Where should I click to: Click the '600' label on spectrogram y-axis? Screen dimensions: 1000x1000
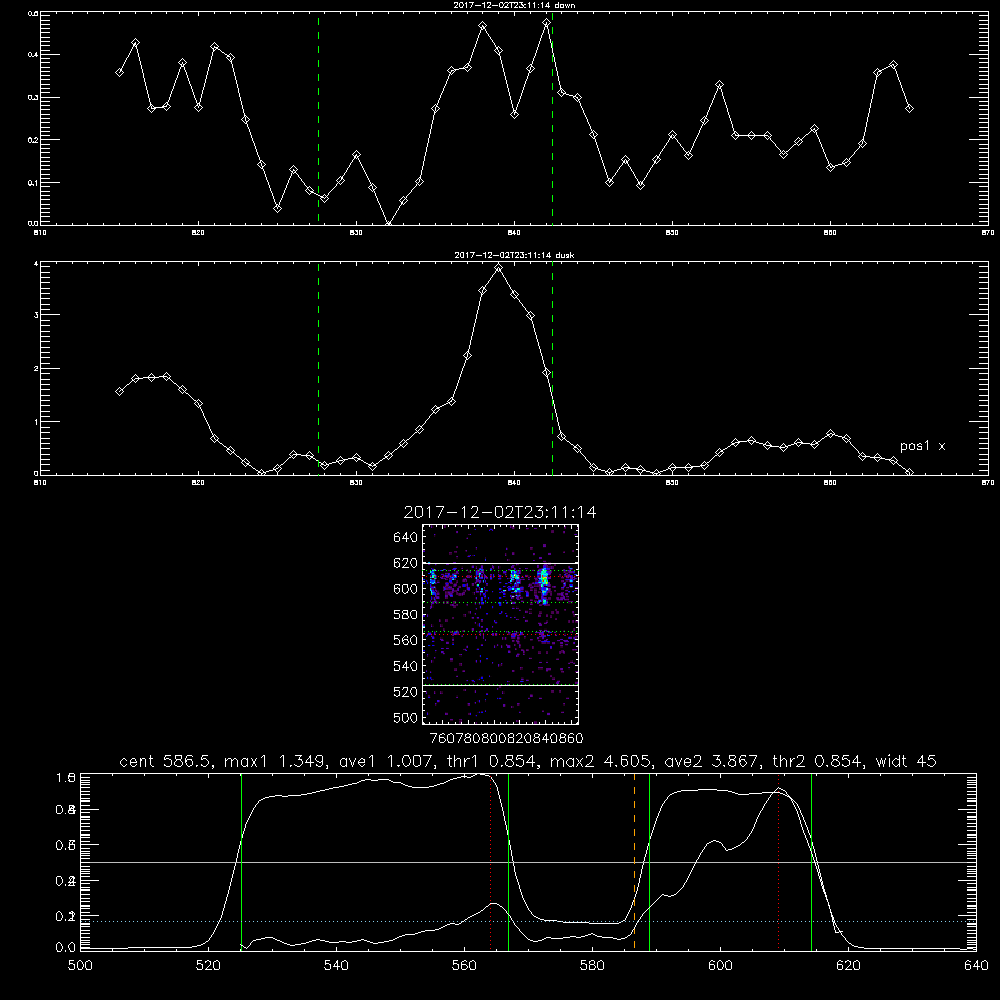pos(406,589)
